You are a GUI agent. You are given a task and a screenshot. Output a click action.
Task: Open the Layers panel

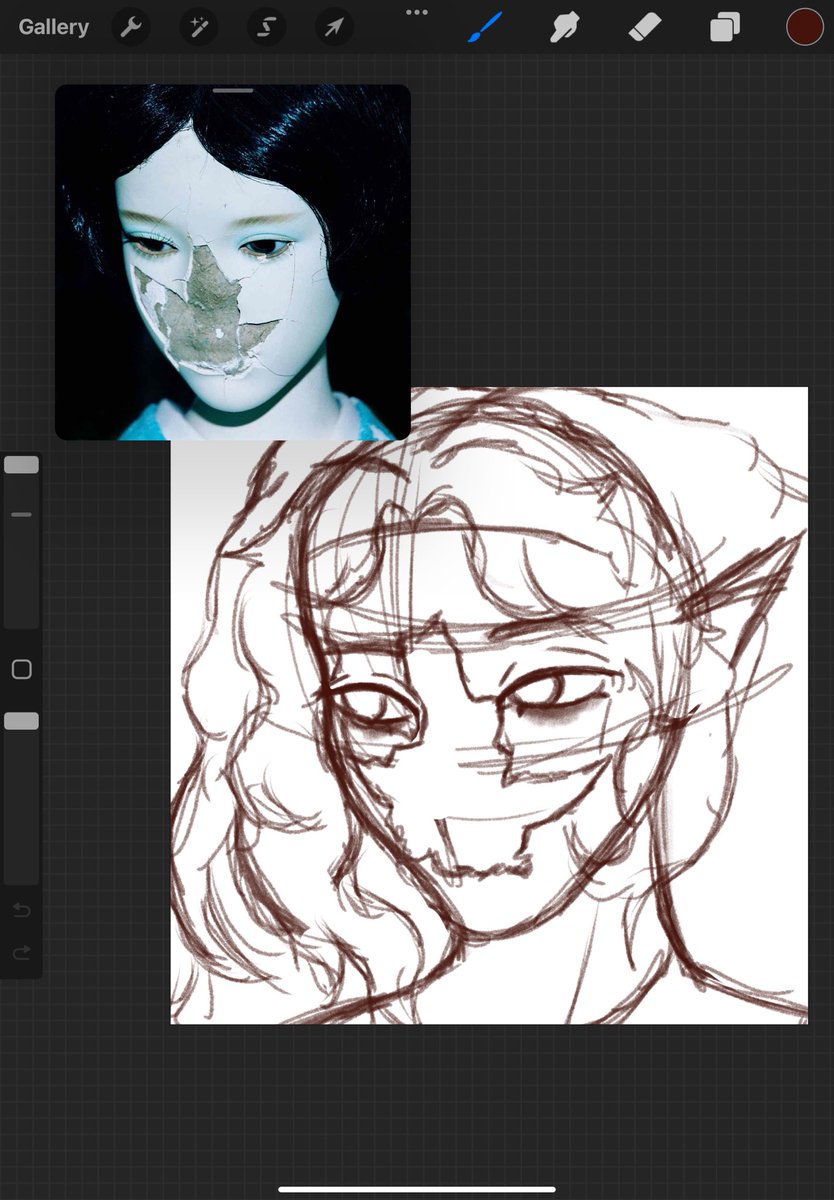(724, 27)
